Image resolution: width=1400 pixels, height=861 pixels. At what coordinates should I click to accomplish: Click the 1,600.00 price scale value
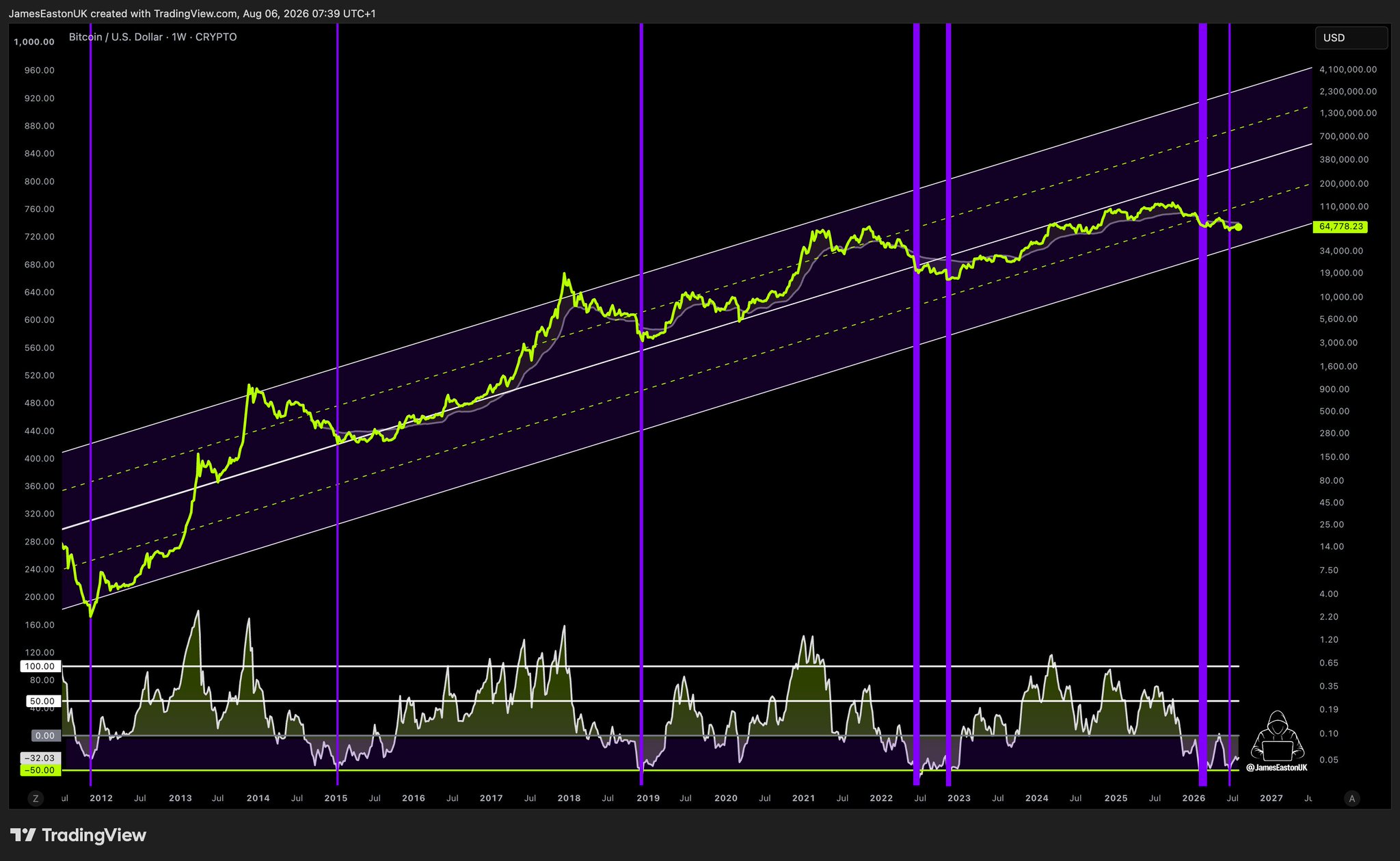coord(1338,367)
